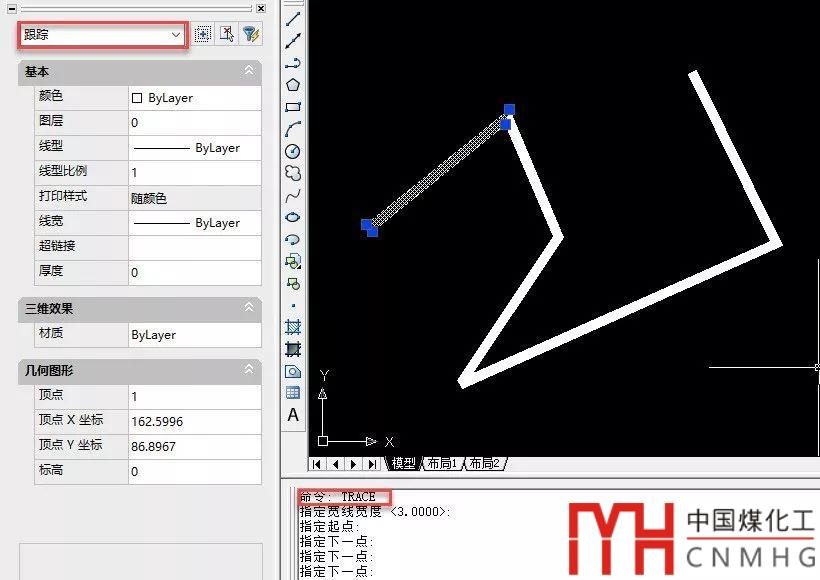Image resolution: width=820 pixels, height=580 pixels.
Task: Click the Select Objects icon in properties
Action: [226, 35]
